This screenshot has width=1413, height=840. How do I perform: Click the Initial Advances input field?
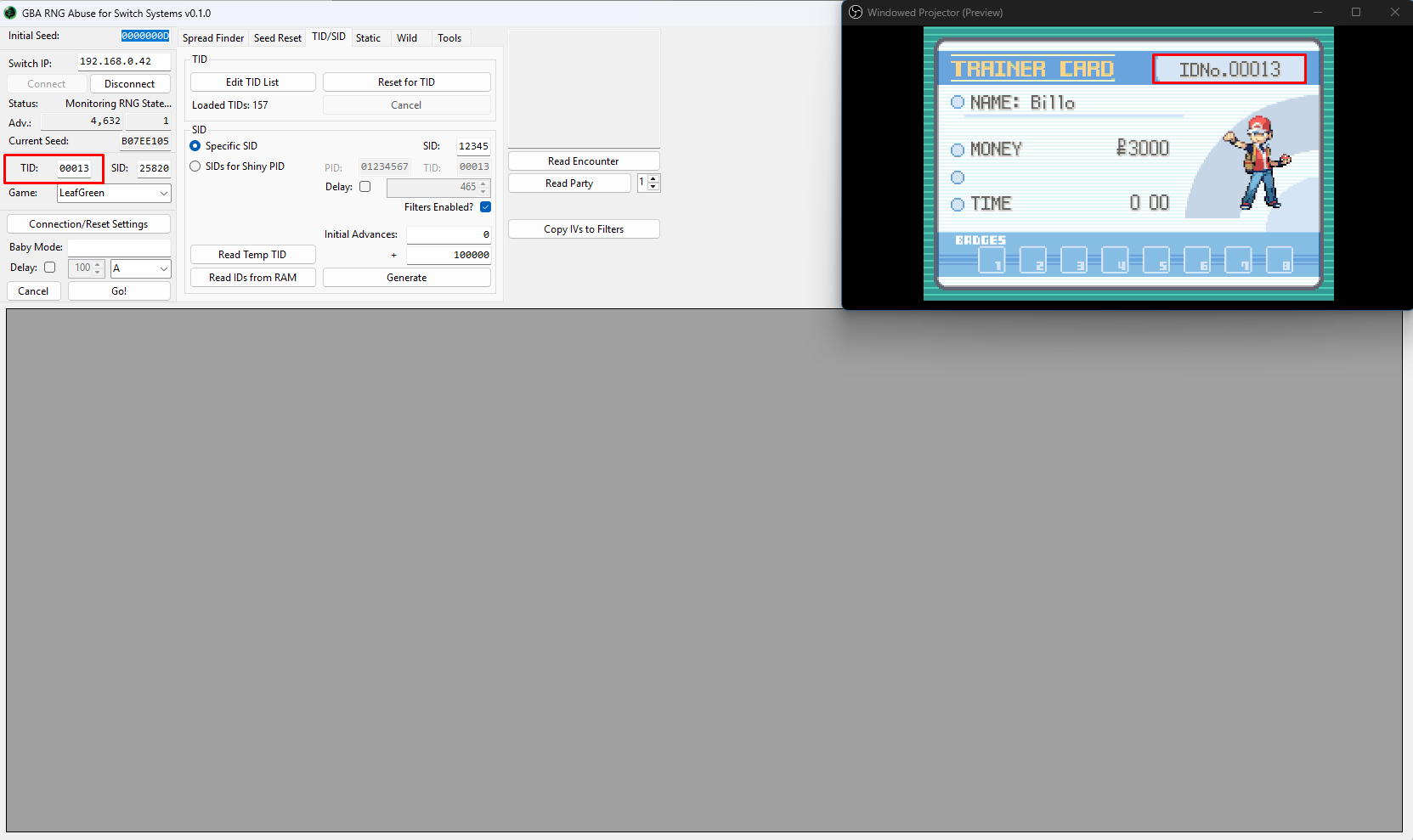coord(448,234)
